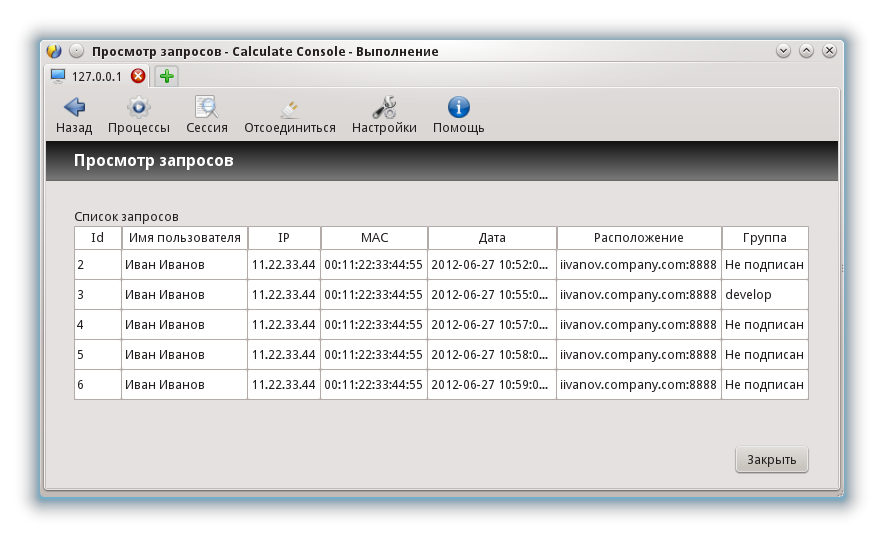
Task: Select the MAC cell in row Id 4
Action: click(373, 325)
